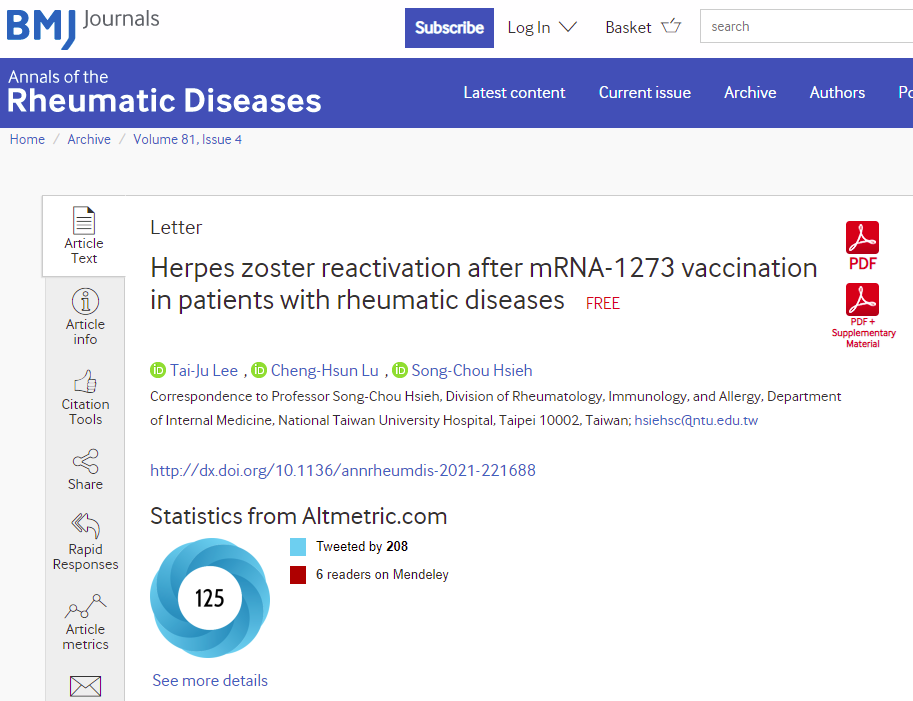Click the Subscribe button
This screenshot has height=701, width=913.
click(449, 27)
